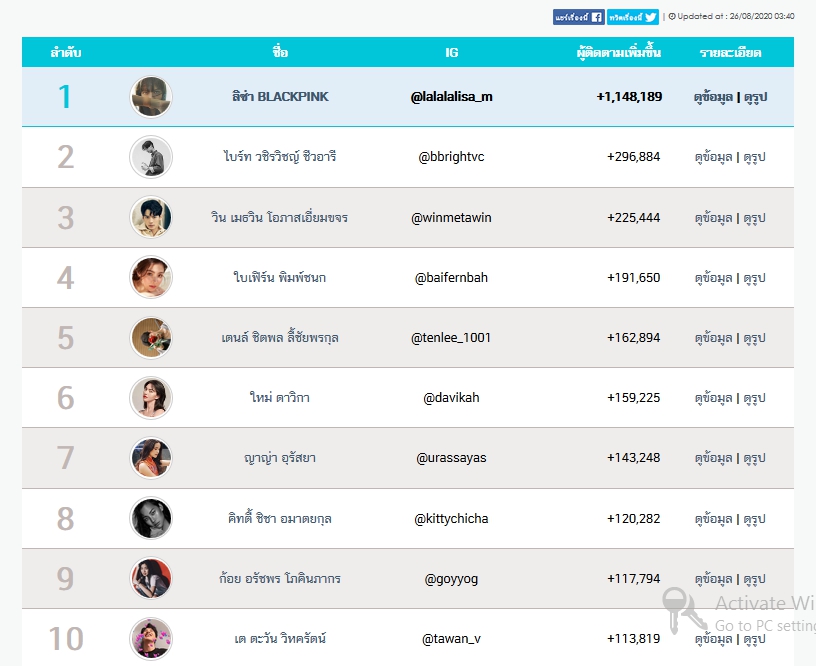Open ดูรูป link in @davikah row

(755, 398)
